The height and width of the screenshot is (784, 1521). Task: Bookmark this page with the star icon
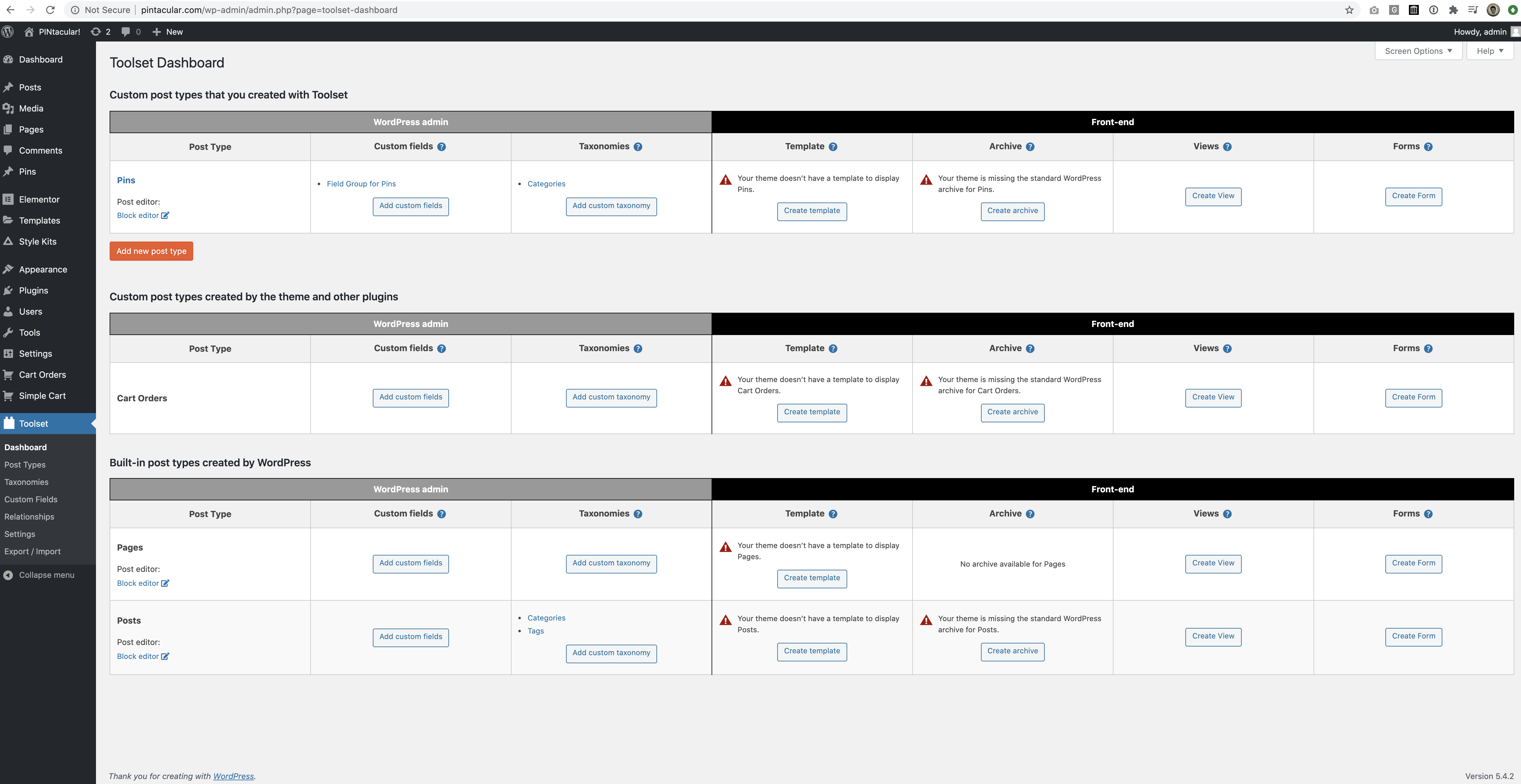pyautogui.click(x=1349, y=10)
